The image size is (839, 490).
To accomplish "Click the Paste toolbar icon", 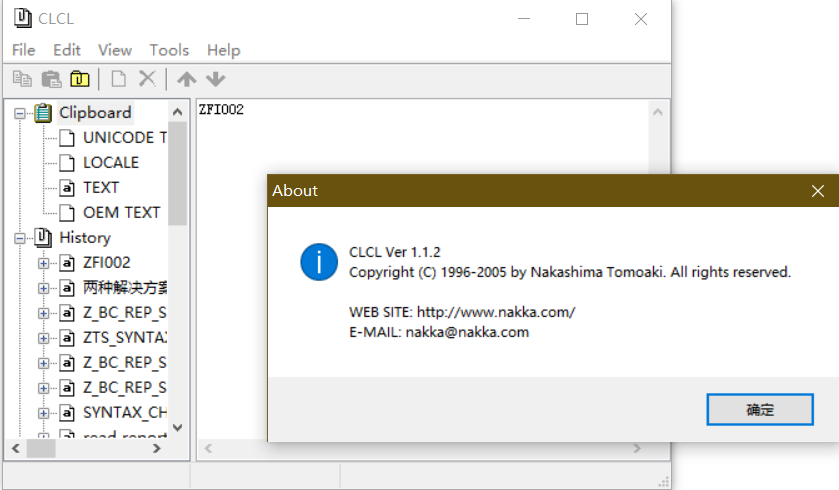I will click(x=51, y=79).
